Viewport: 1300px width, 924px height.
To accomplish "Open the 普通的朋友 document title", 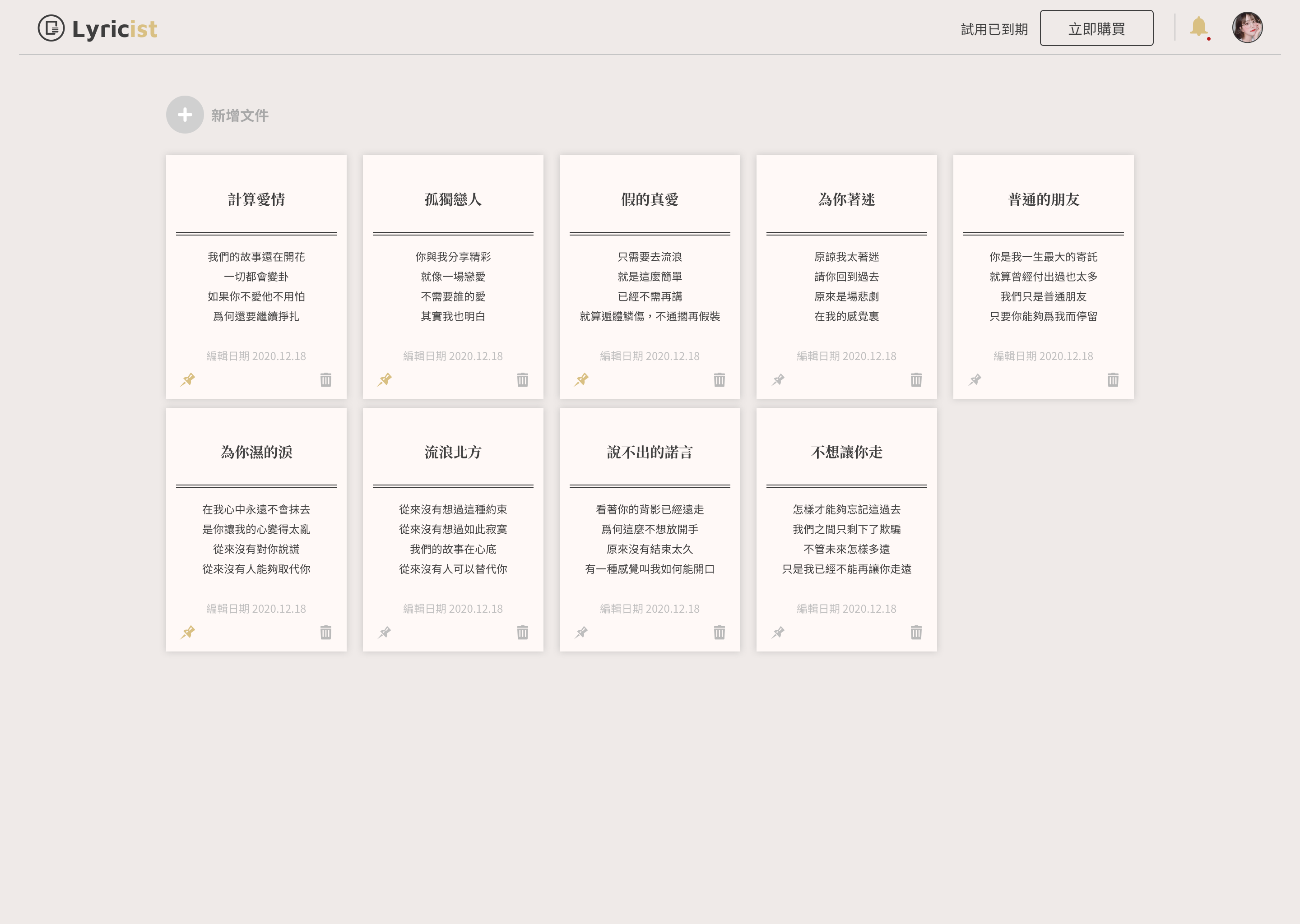I will (1043, 200).
